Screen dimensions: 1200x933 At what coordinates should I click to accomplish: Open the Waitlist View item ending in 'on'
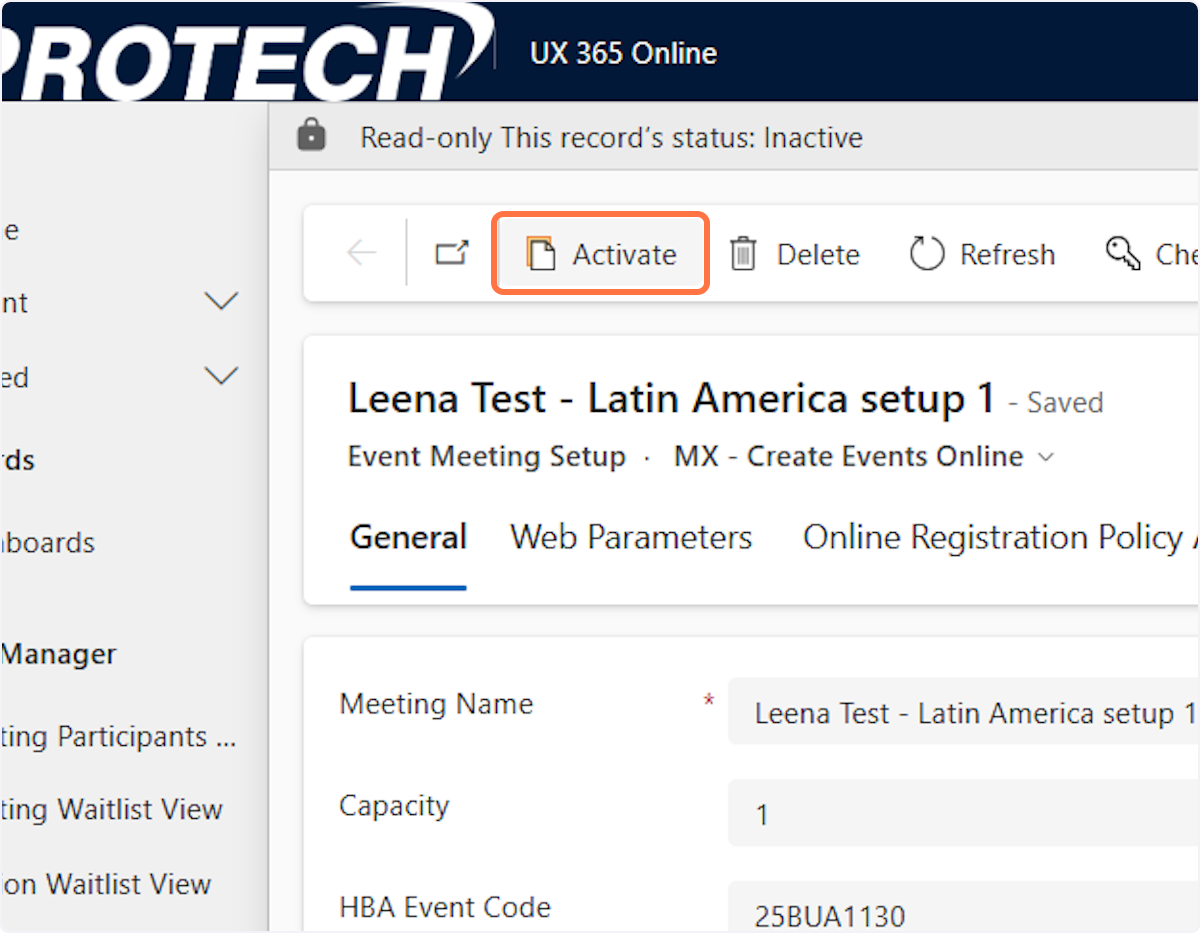point(105,884)
